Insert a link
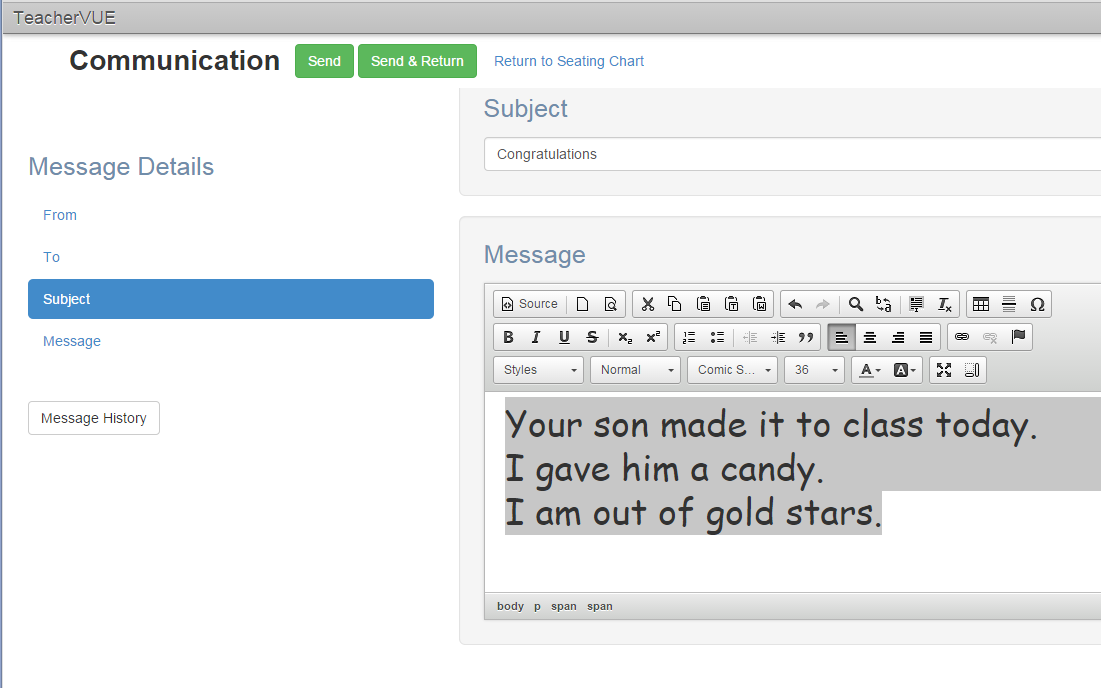The height and width of the screenshot is (688, 1101). (x=962, y=337)
